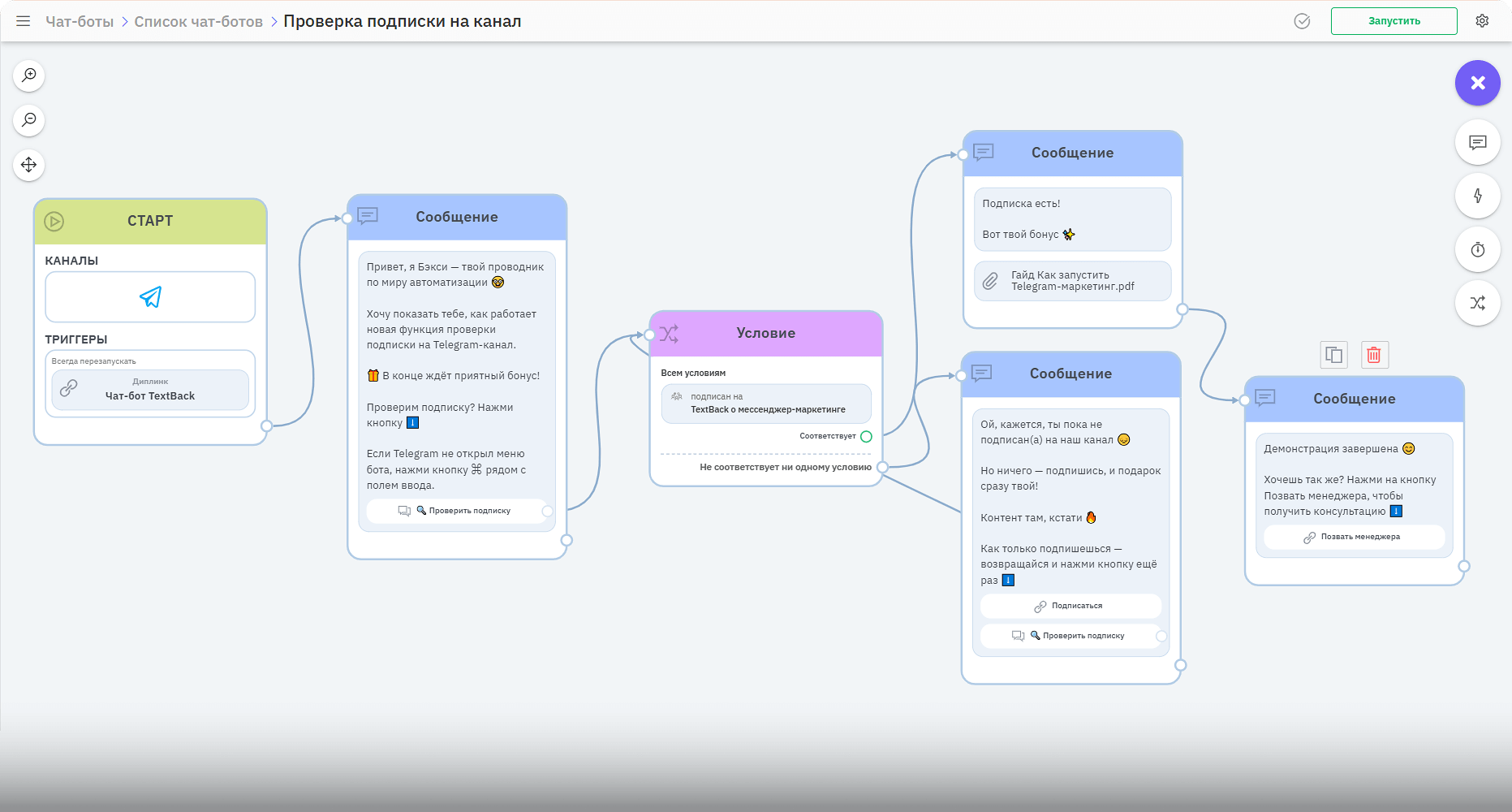Close the add-block panel with X button
Image resolution: width=1512 pixels, height=812 pixels.
click(1477, 83)
